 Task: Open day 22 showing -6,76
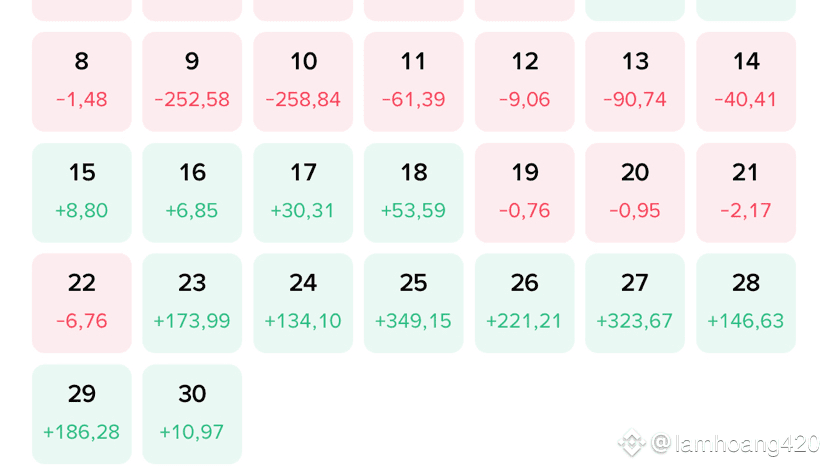point(82,303)
